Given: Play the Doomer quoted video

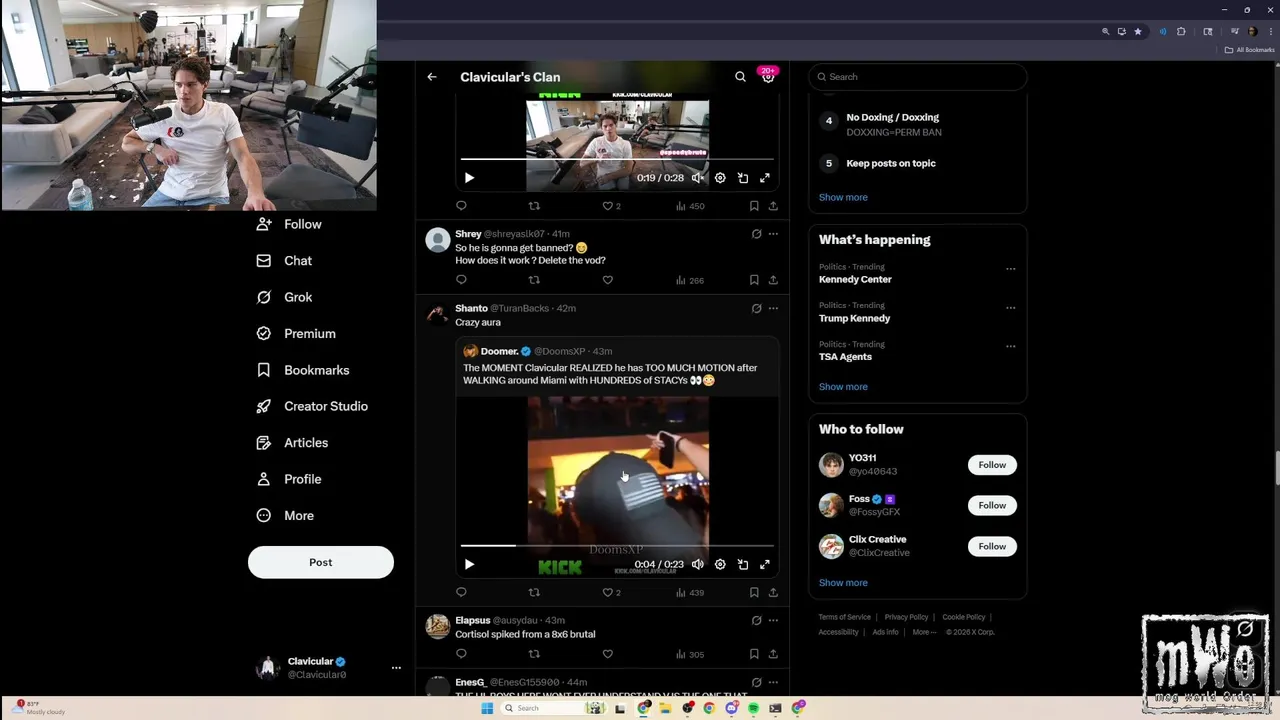Looking at the screenshot, I should [x=469, y=565].
